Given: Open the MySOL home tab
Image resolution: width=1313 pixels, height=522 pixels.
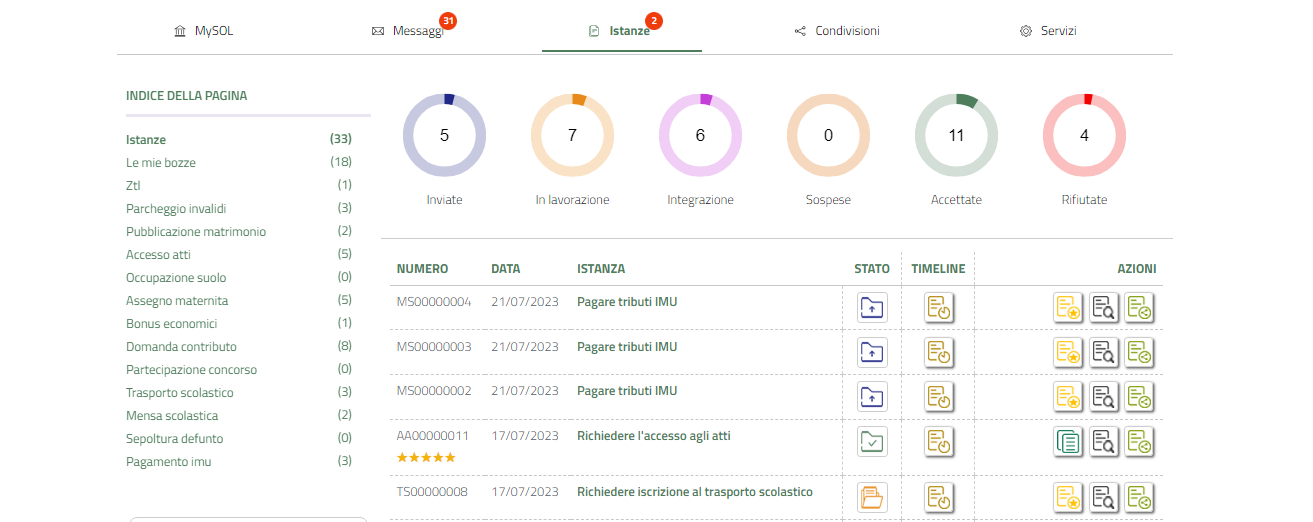Looking at the screenshot, I should 204,31.
